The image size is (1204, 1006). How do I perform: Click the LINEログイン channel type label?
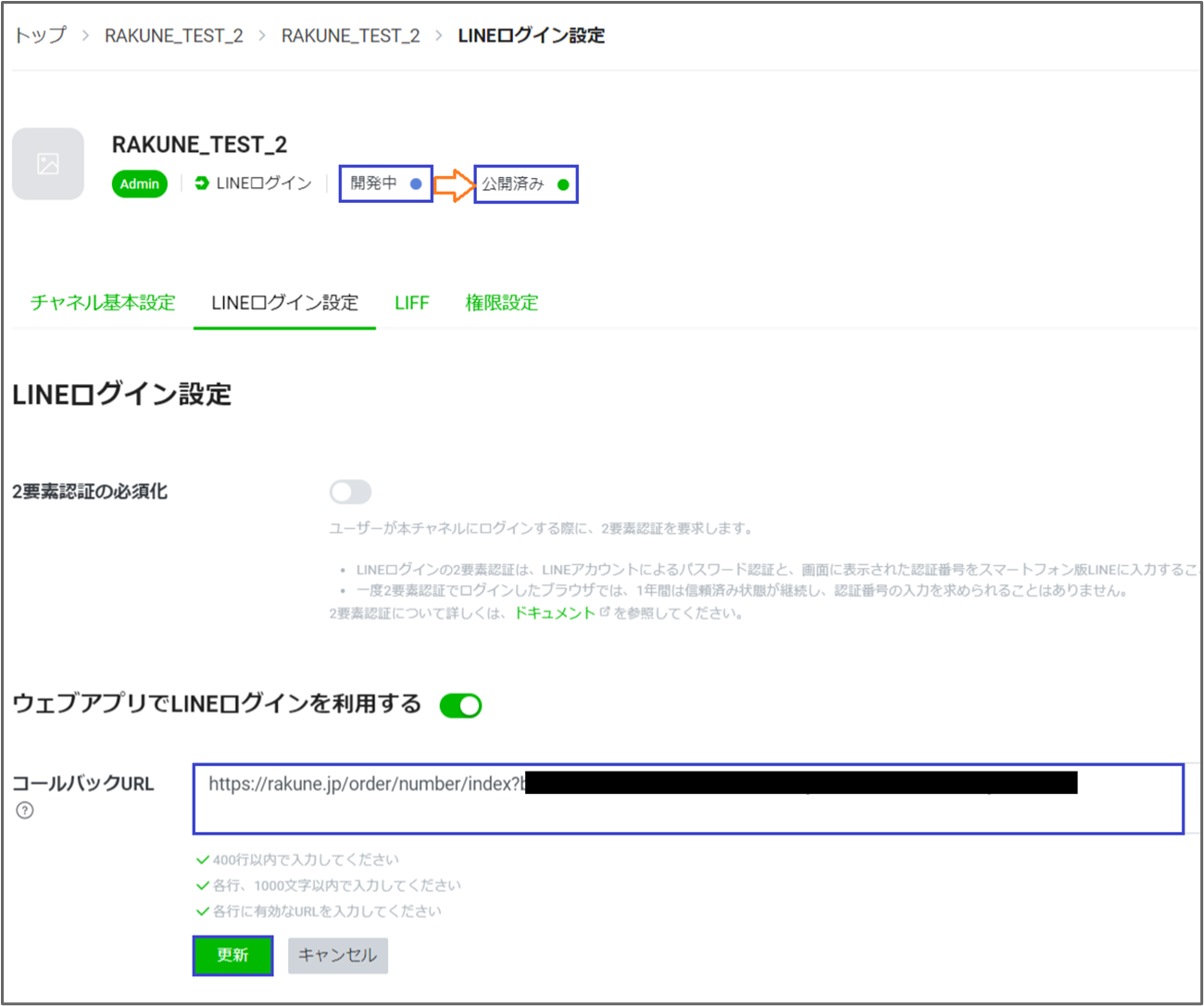(x=264, y=183)
